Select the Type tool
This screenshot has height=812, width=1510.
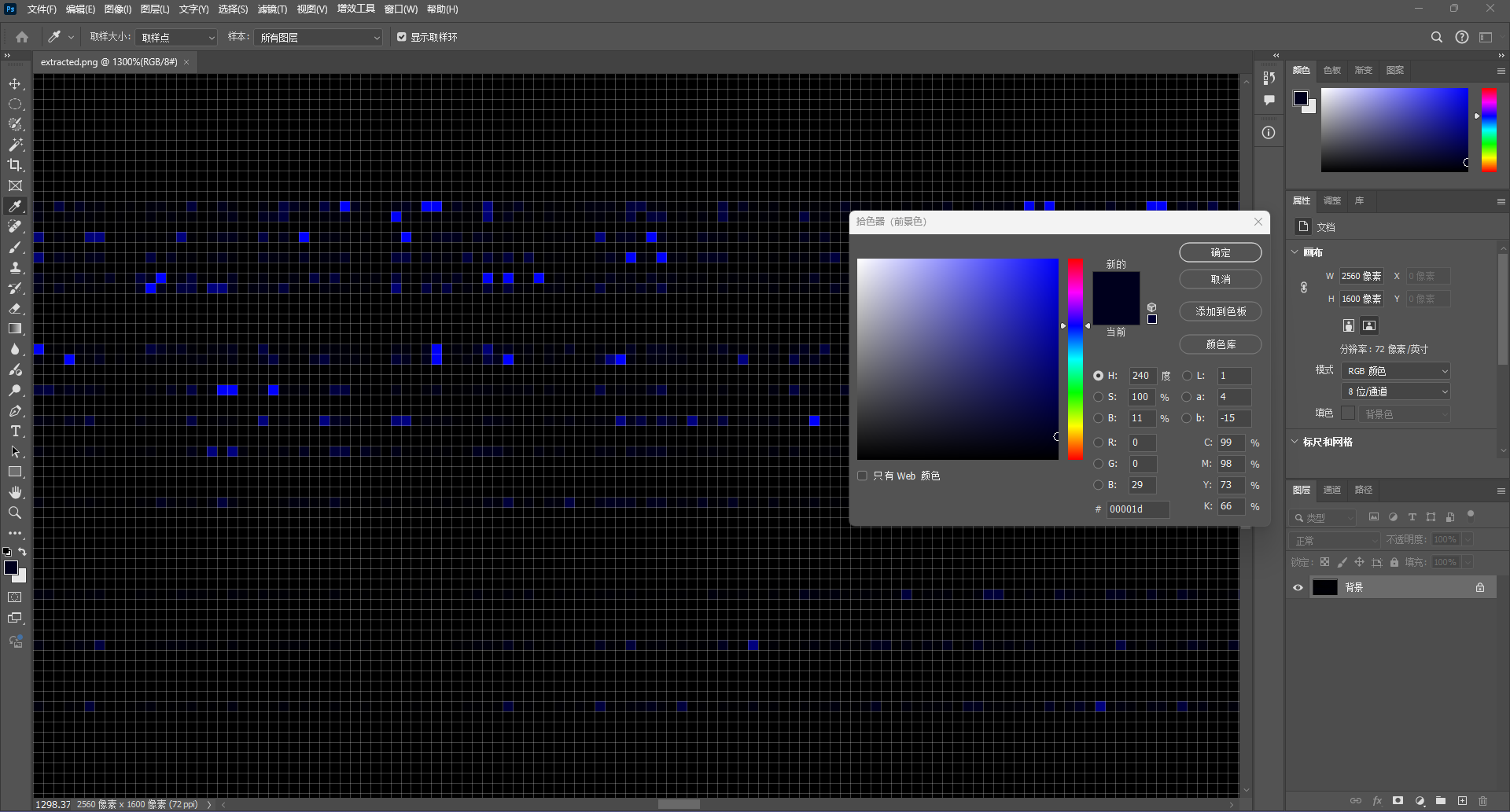15,432
